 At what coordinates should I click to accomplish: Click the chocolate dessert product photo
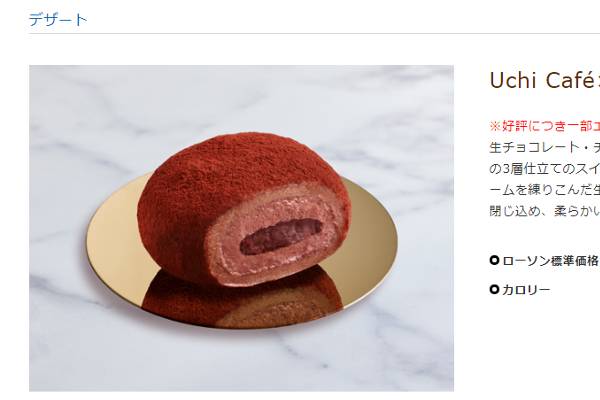tap(241, 228)
